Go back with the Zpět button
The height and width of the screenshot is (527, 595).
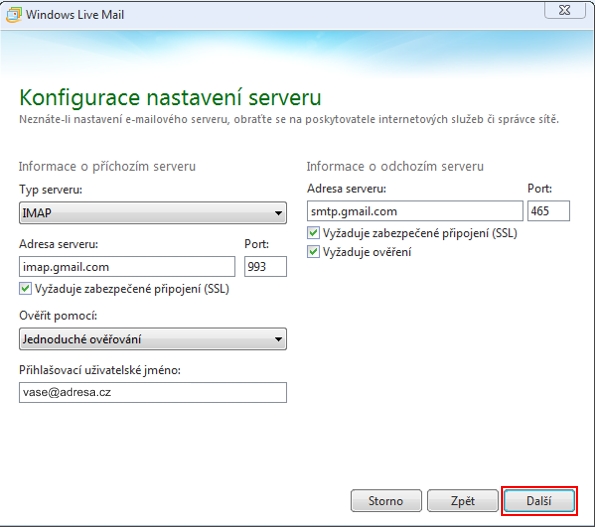point(463,501)
